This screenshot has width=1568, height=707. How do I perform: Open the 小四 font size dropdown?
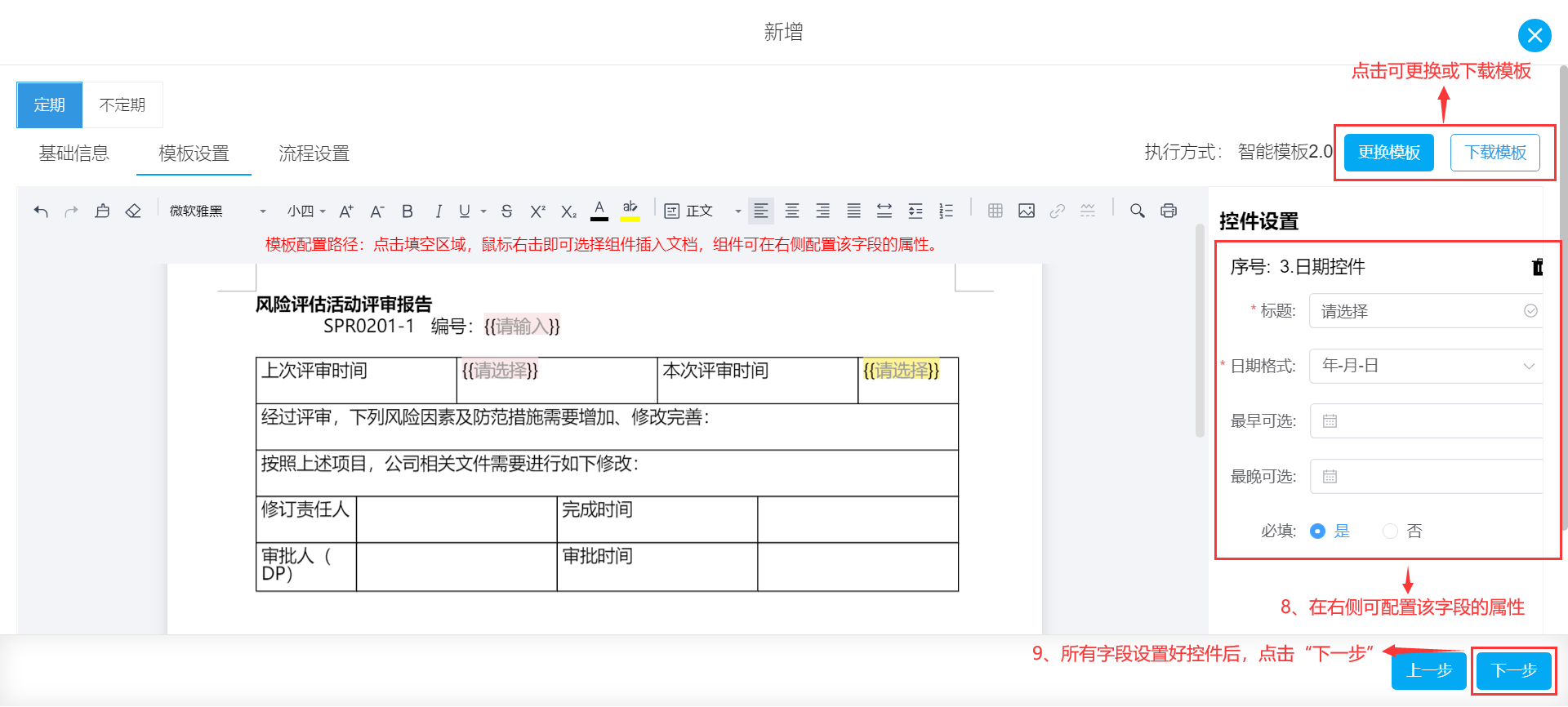[x=306, y=211]
